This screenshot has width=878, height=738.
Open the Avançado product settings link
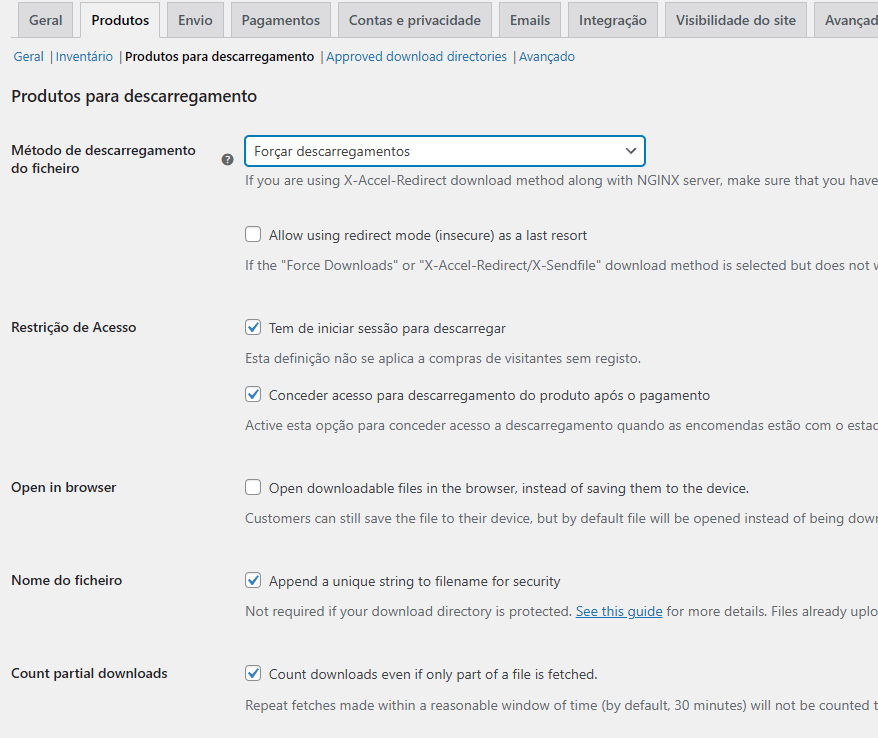pos(547,56)
